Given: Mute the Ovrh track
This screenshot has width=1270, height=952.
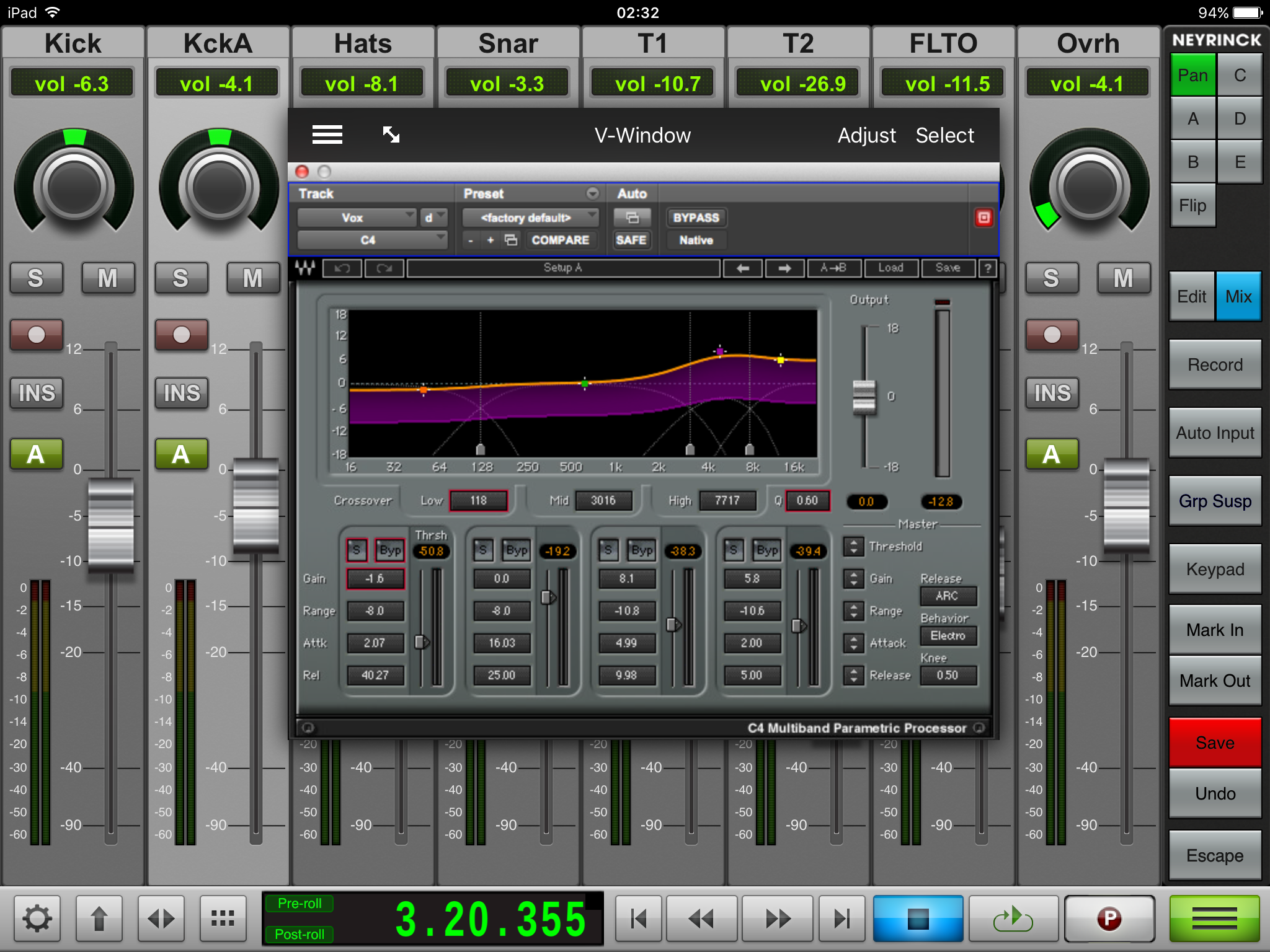Looking at the screenshot, I should (x=1124, y=278).
